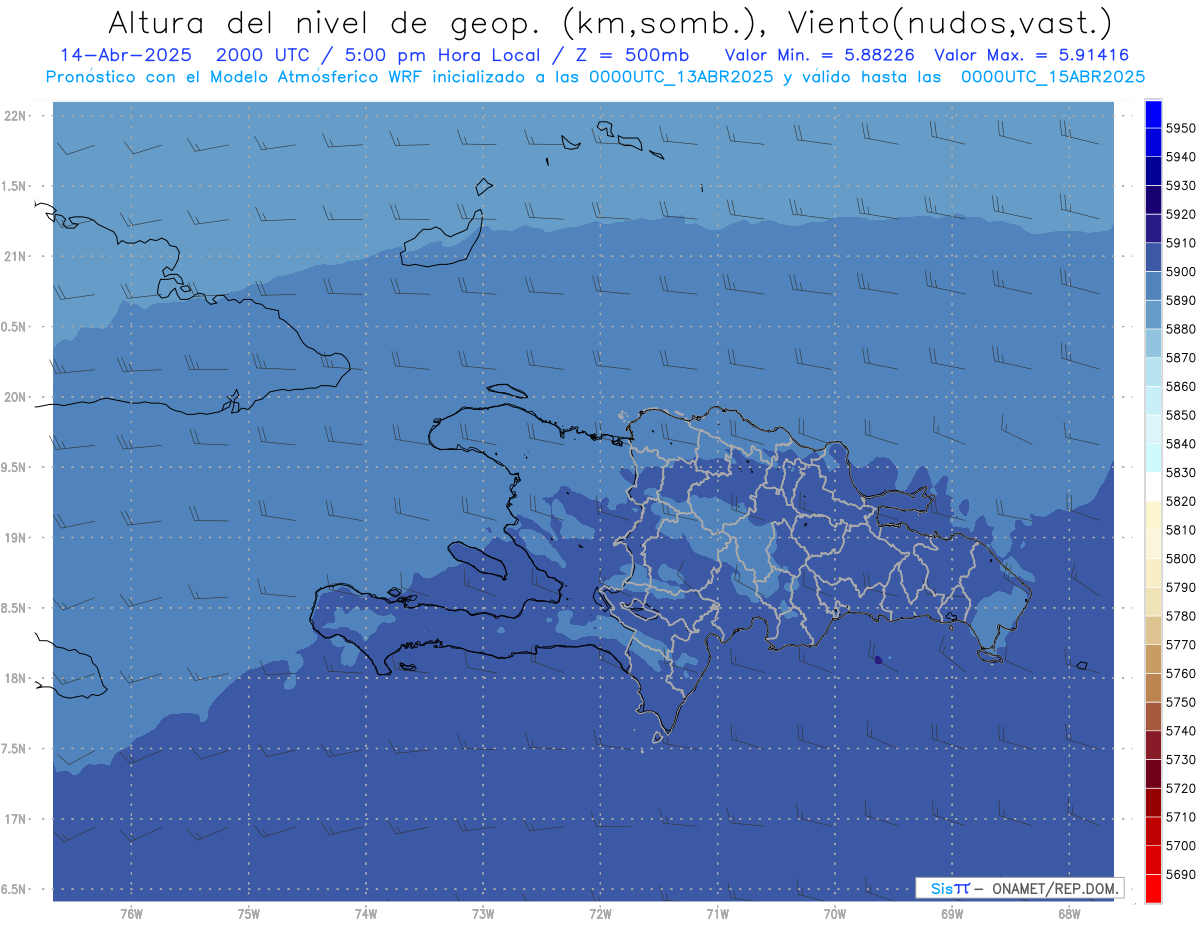Click the '68W' longitude label
The height and width of the screenshot is (927, 1200).
(x=1069, y=914)
